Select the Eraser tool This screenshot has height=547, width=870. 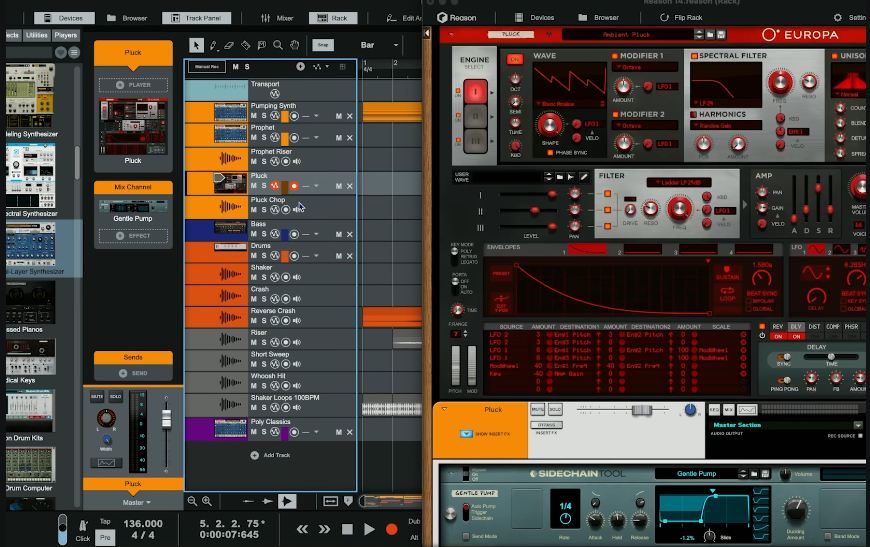click(229, 45)
